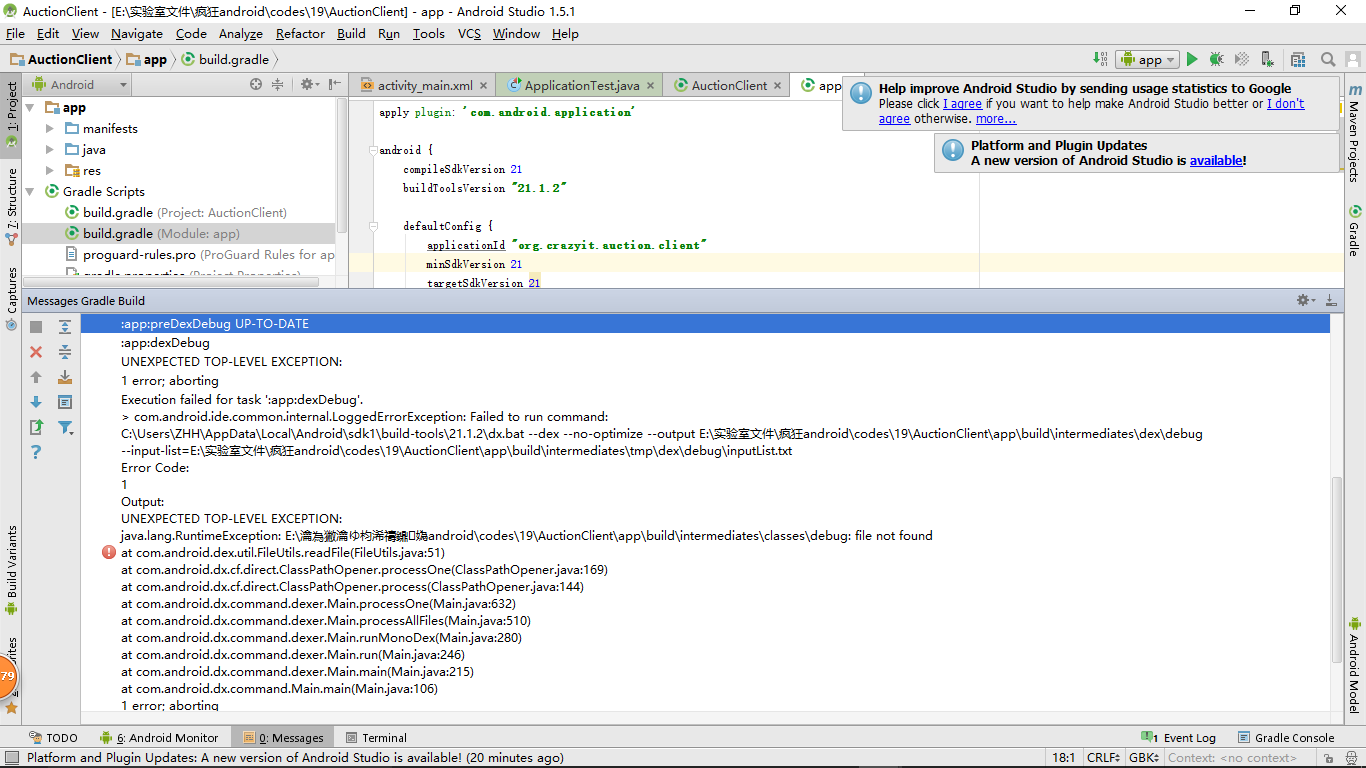Screen dimensions: 1366x768
Task: Toggle Maven Projects side panel
Action: point(1354,132)
